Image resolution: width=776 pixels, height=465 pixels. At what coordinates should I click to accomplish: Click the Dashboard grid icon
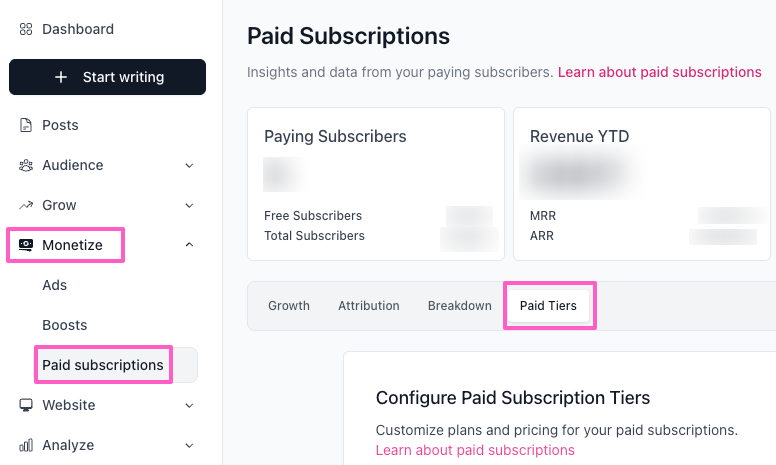click(x=26, y=29)
